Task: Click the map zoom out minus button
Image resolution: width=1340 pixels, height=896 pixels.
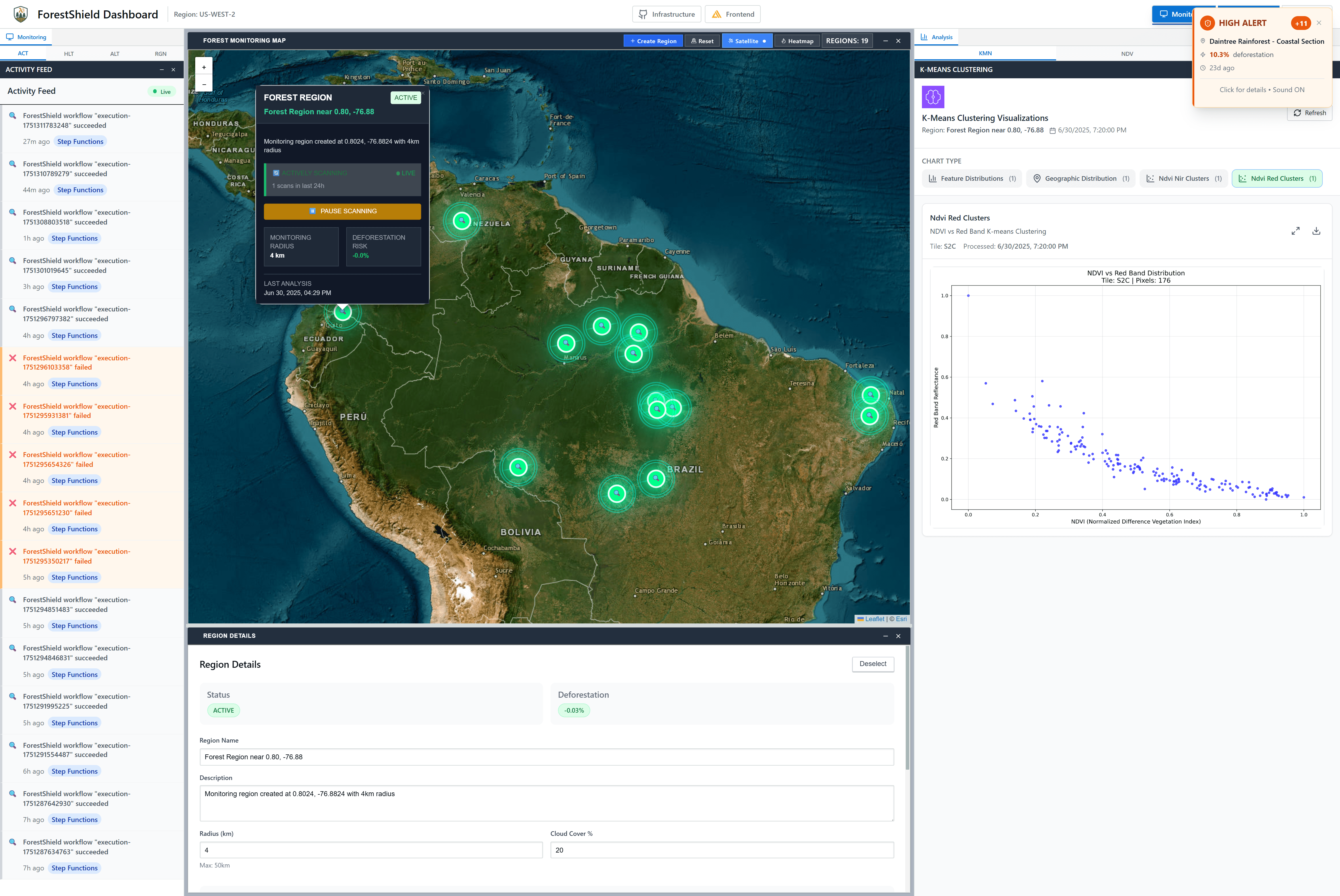Action: pos(204,84)
